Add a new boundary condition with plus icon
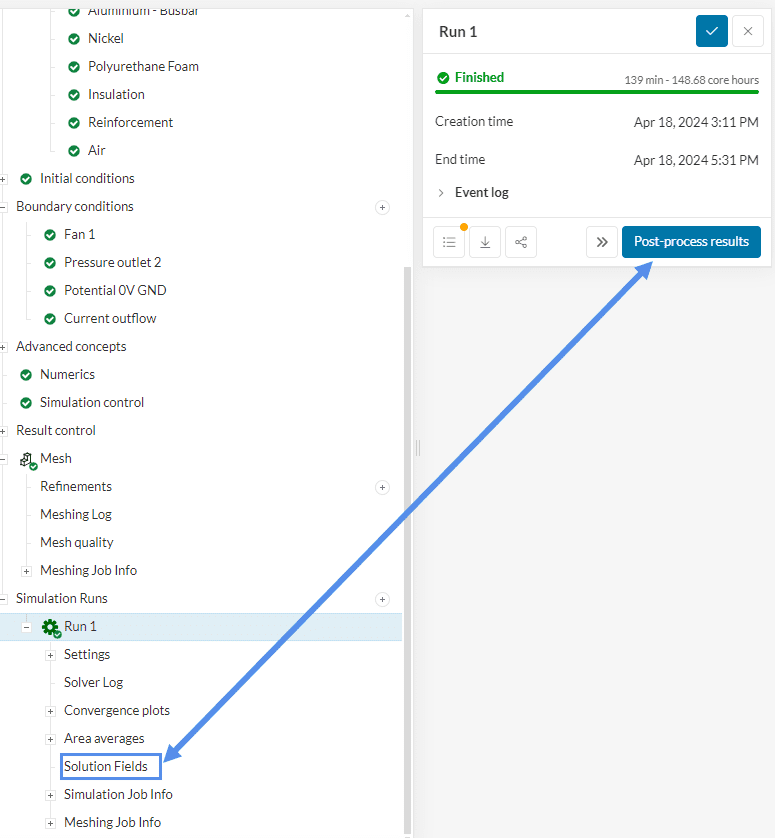This screenshot has height=838, width=775. click(x=381, y=207)
